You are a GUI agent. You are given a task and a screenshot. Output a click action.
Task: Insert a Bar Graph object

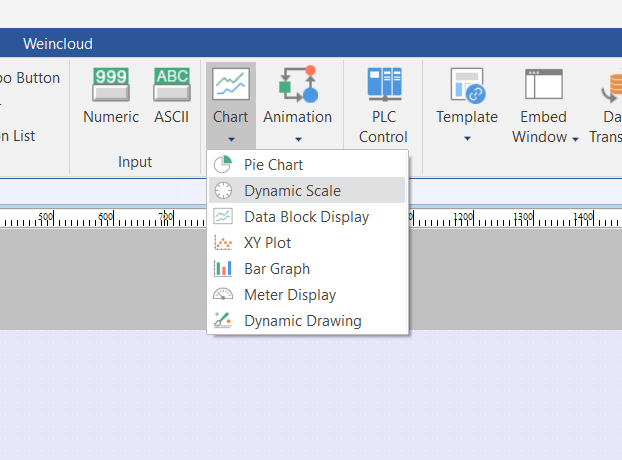pos(276,269)
